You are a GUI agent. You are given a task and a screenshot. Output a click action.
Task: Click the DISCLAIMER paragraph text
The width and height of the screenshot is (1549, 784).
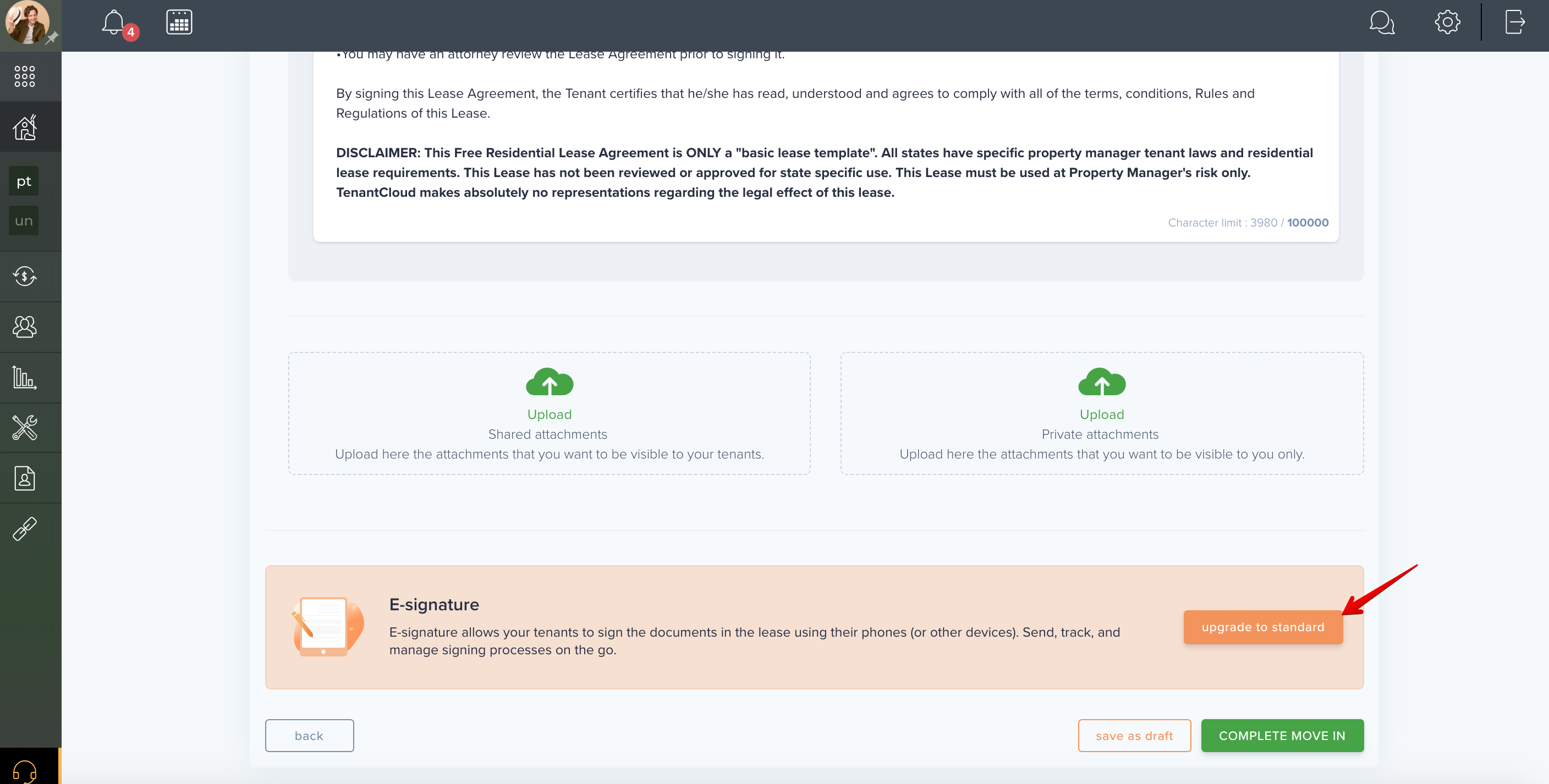(825, 173)
